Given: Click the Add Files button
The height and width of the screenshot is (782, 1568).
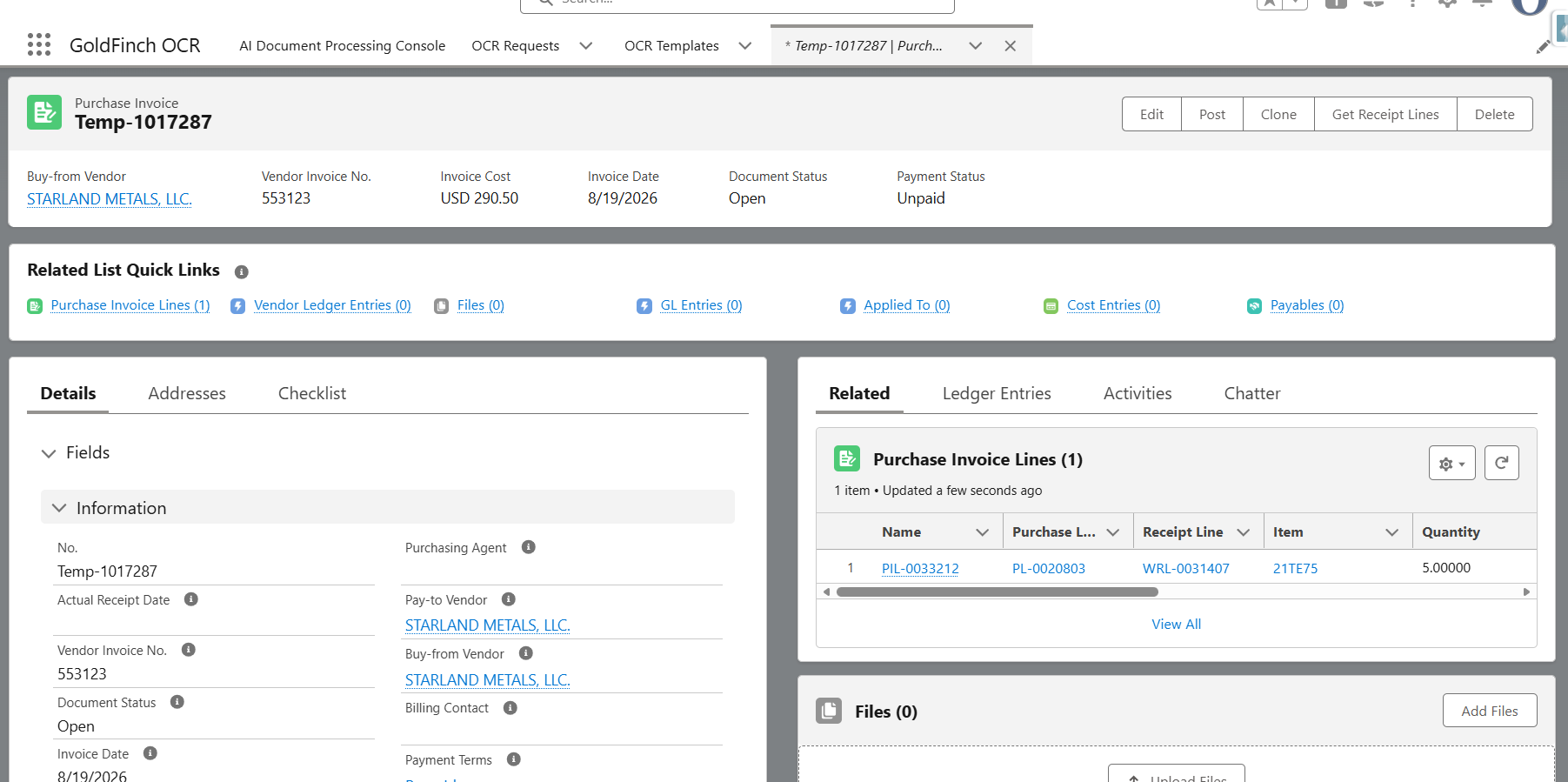Looking at the screenshot, I should 1490,711.
